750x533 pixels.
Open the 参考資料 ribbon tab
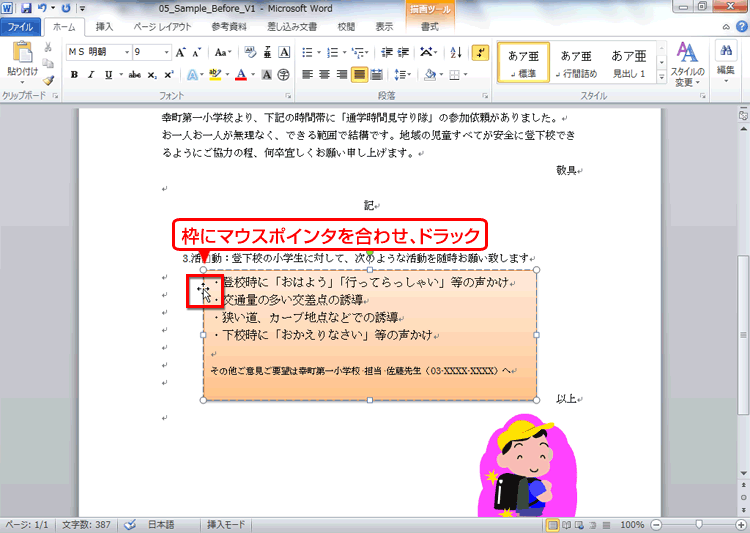[229, 27]
